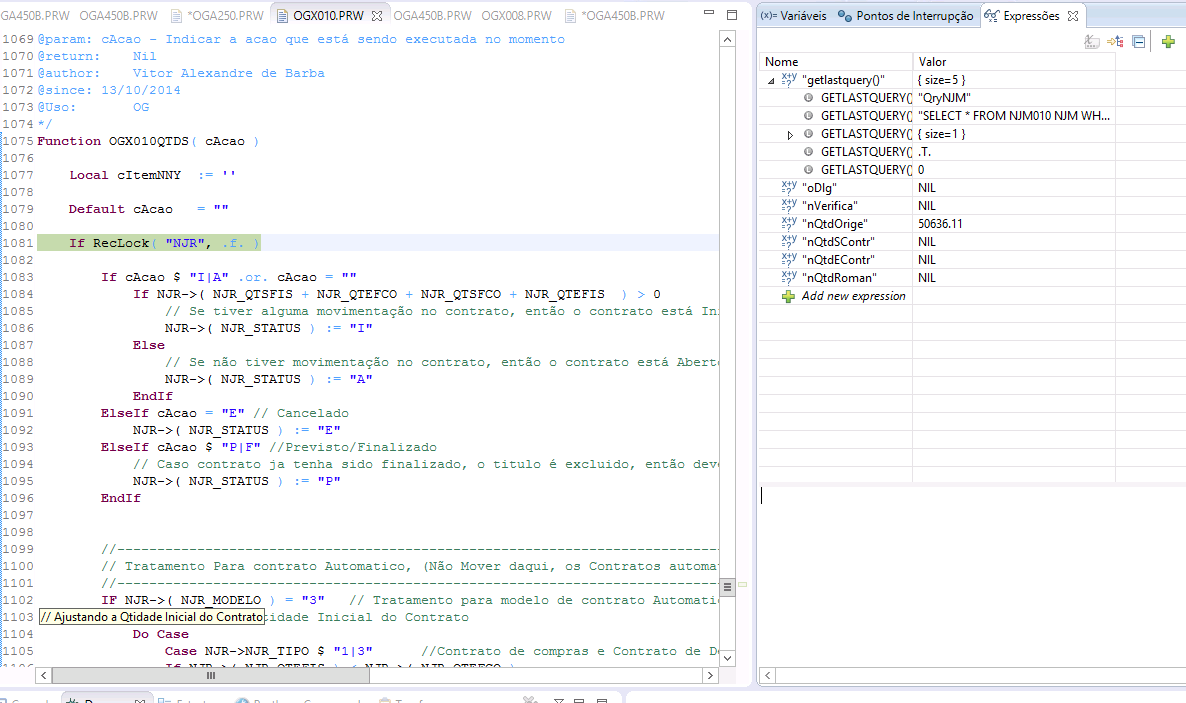This screenshot has width=1186, height=703.
Task: Collapse the "getlastquery()" expression node
Action: click(770, 80)
